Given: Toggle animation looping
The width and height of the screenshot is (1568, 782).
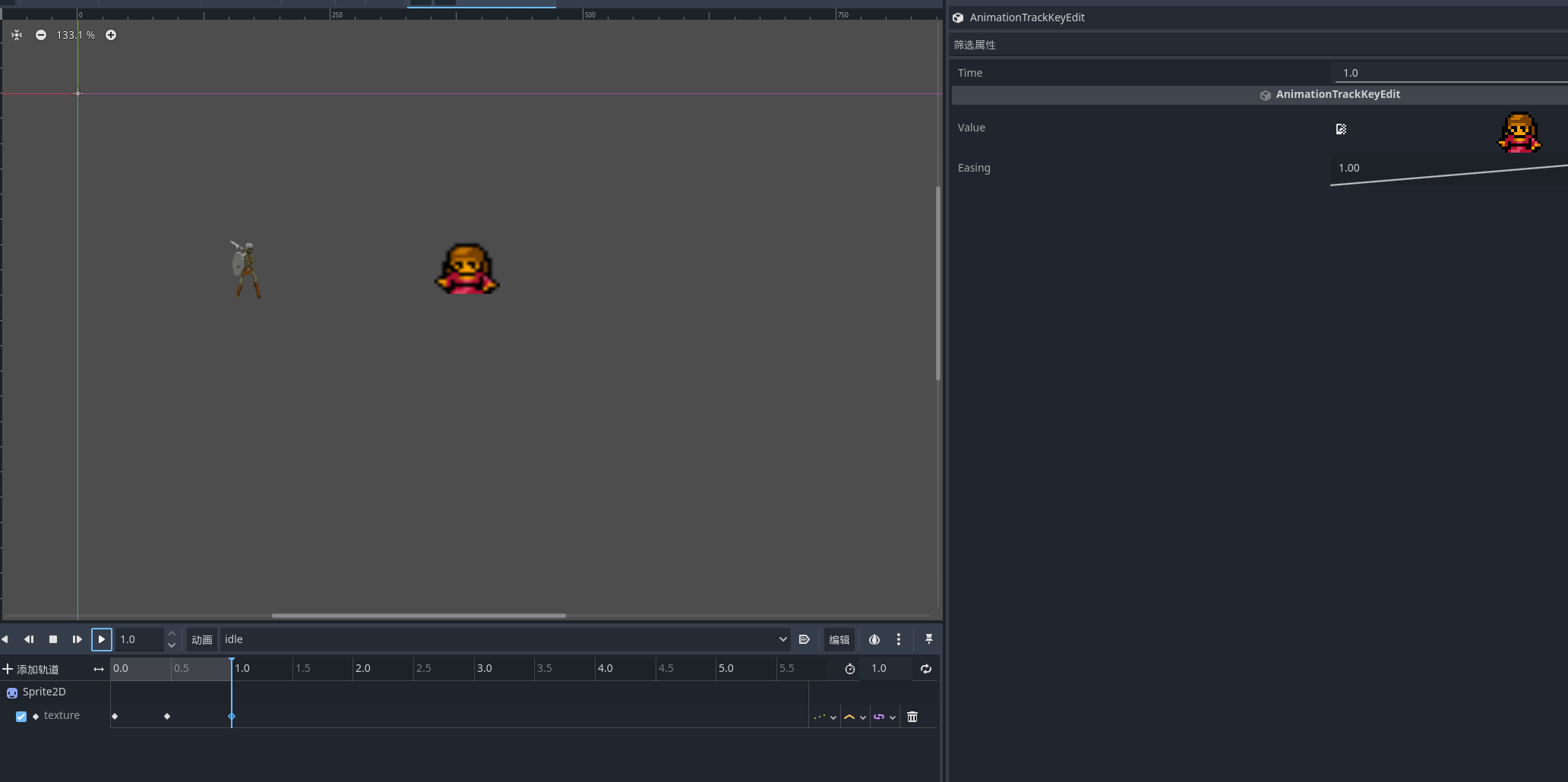Looking at the screenshot, I should [x=925, y=669].
